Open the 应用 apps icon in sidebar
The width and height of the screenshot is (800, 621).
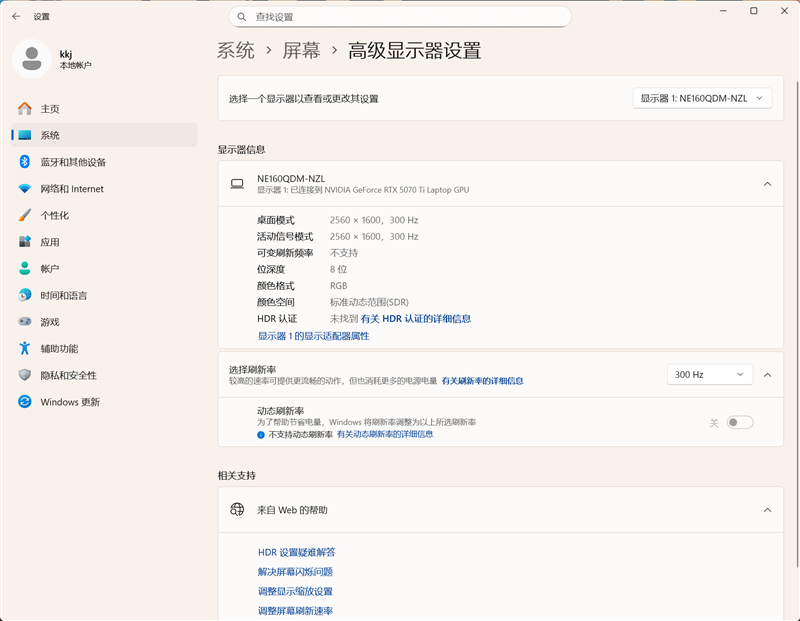pyautogui.click(x=25, y=242)
